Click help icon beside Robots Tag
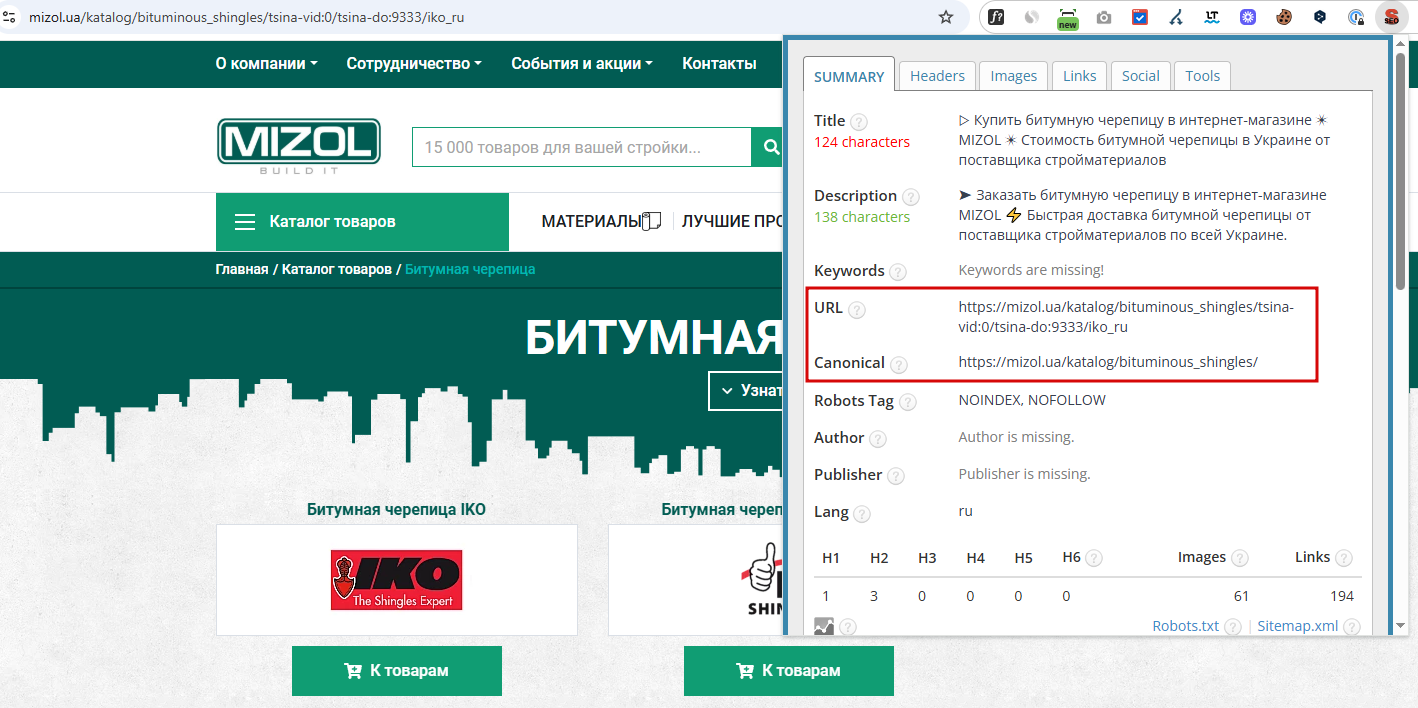This screenshot has width=1418, height=708. [907, 402]
